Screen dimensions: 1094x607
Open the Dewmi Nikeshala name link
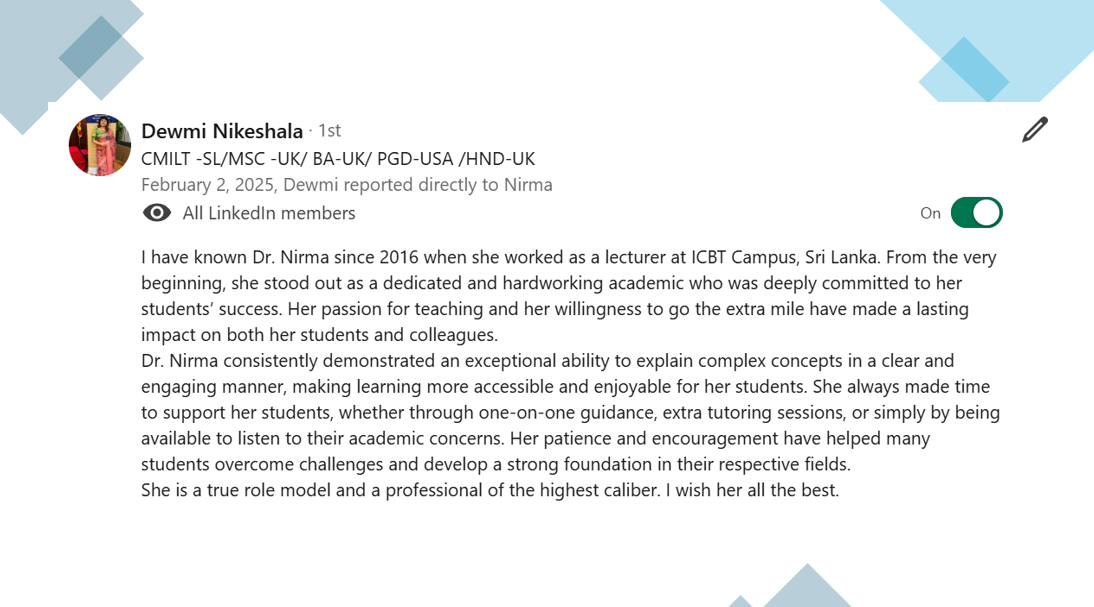click(x=222, y=131)
